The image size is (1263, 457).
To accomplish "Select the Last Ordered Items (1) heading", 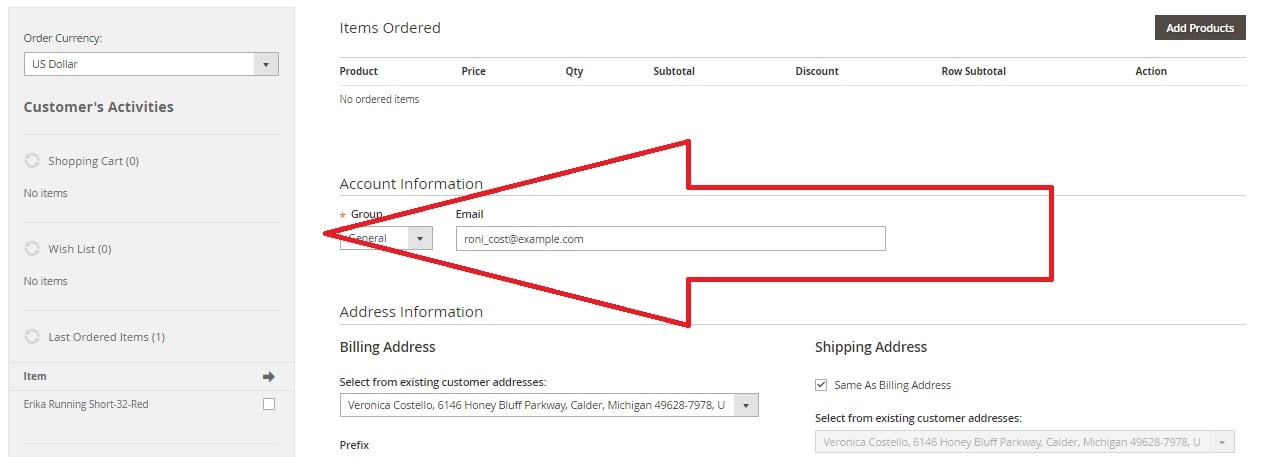I will tap(106, 337).
